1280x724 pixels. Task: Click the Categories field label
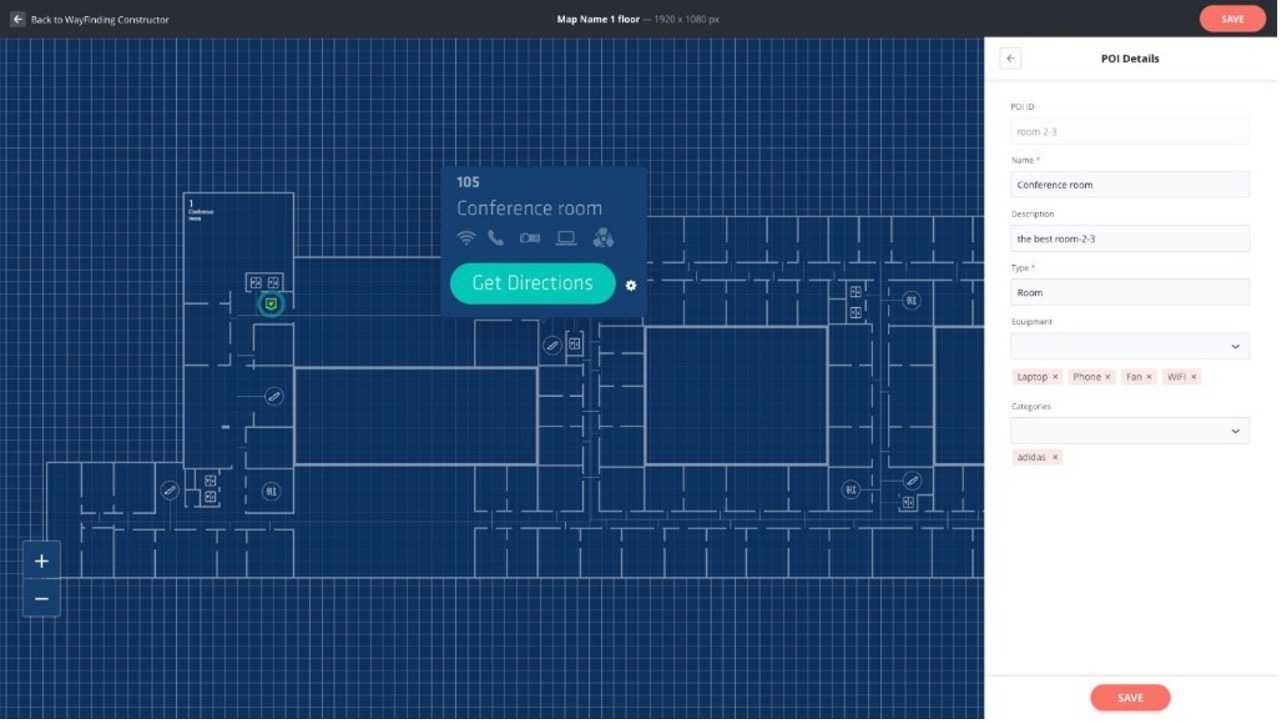1031,407
